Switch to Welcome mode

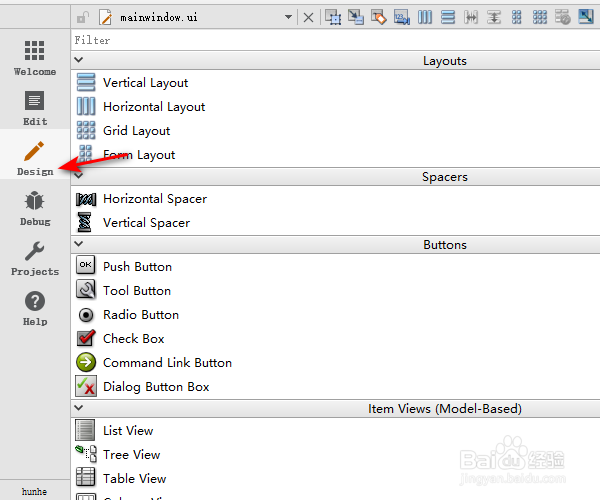[x=35, y=58]
